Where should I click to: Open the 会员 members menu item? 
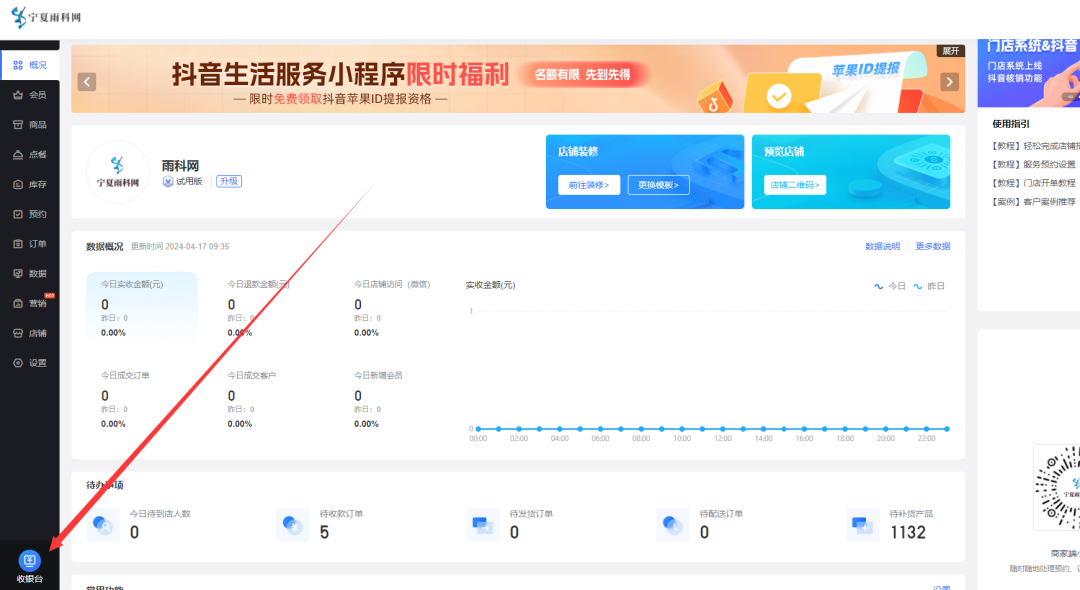[30, 95]
